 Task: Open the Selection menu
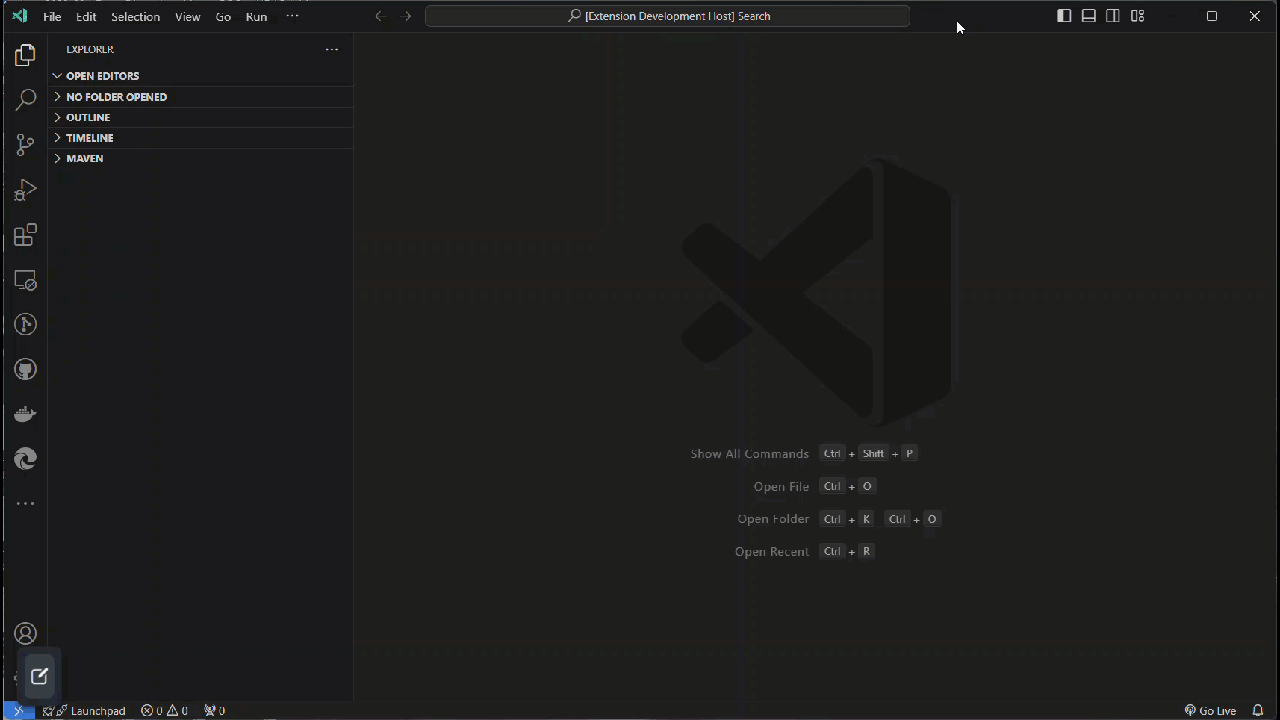point(135,16)
